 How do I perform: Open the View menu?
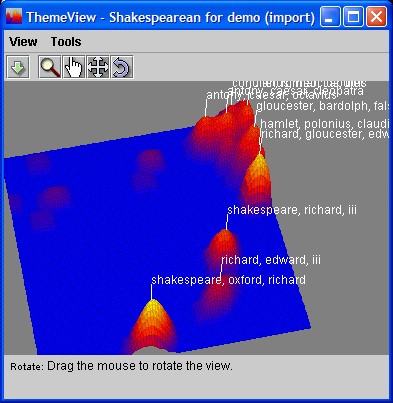pos(23,42)
